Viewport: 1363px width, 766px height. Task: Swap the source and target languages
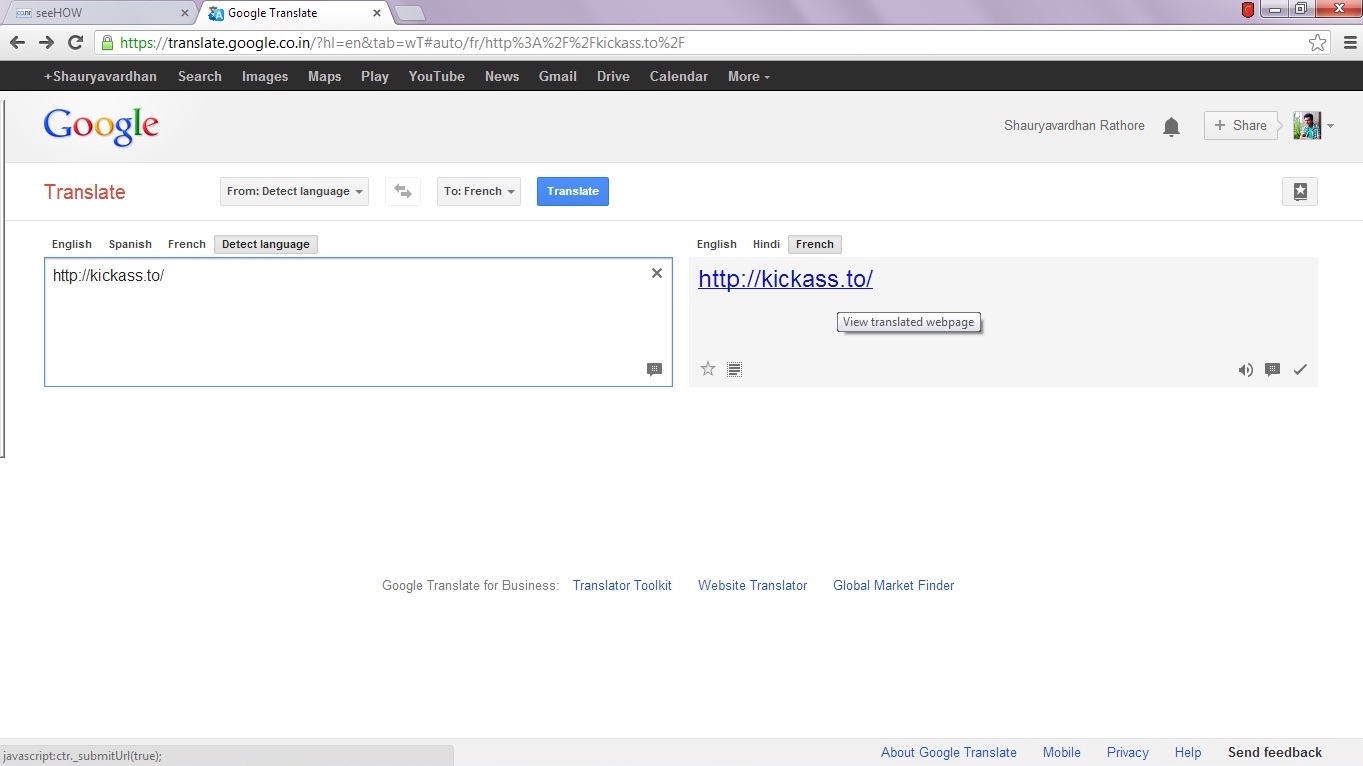point(403,191)
